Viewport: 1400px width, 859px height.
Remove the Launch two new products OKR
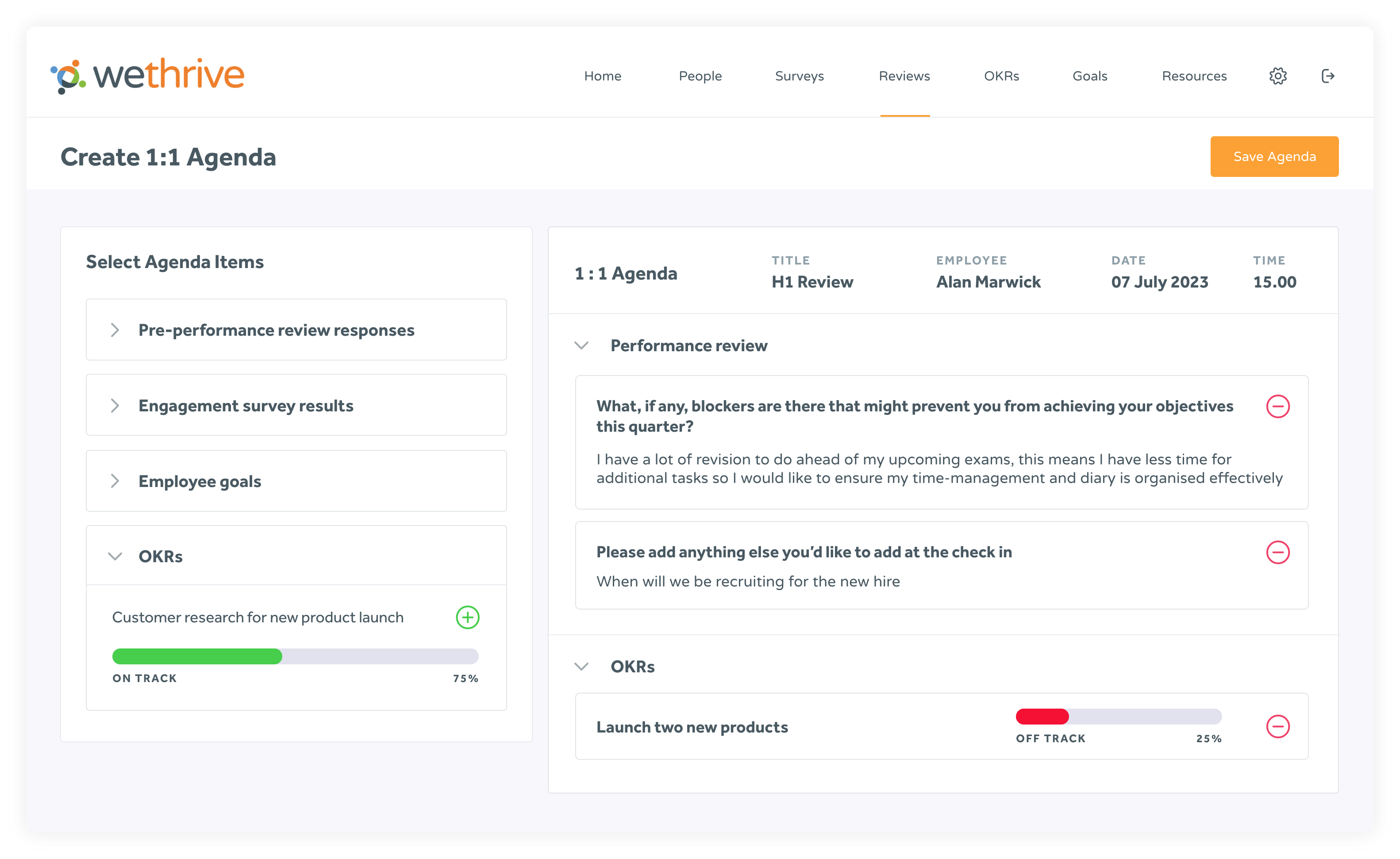pos(1278,726)
